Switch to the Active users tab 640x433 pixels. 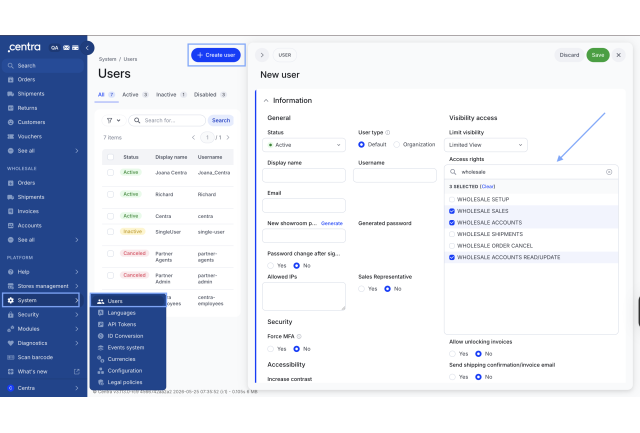135,95
